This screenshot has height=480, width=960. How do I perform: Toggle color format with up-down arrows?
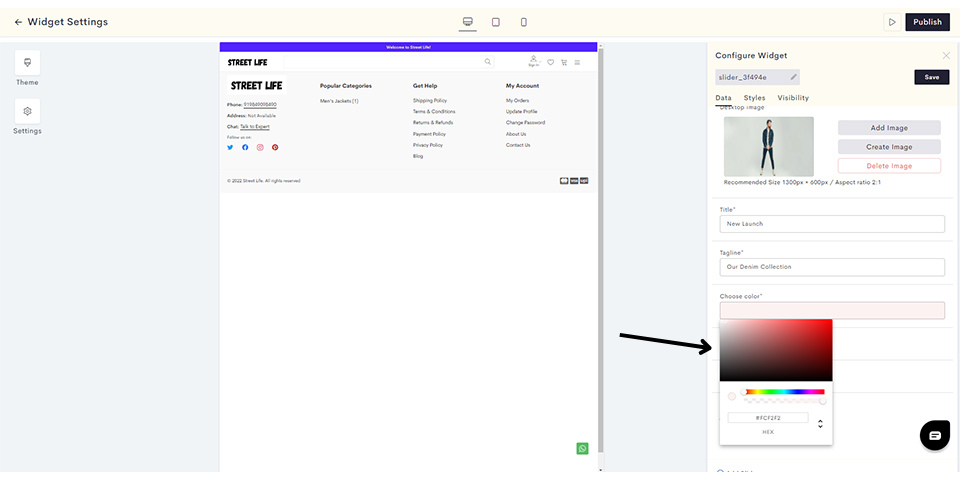820,424
